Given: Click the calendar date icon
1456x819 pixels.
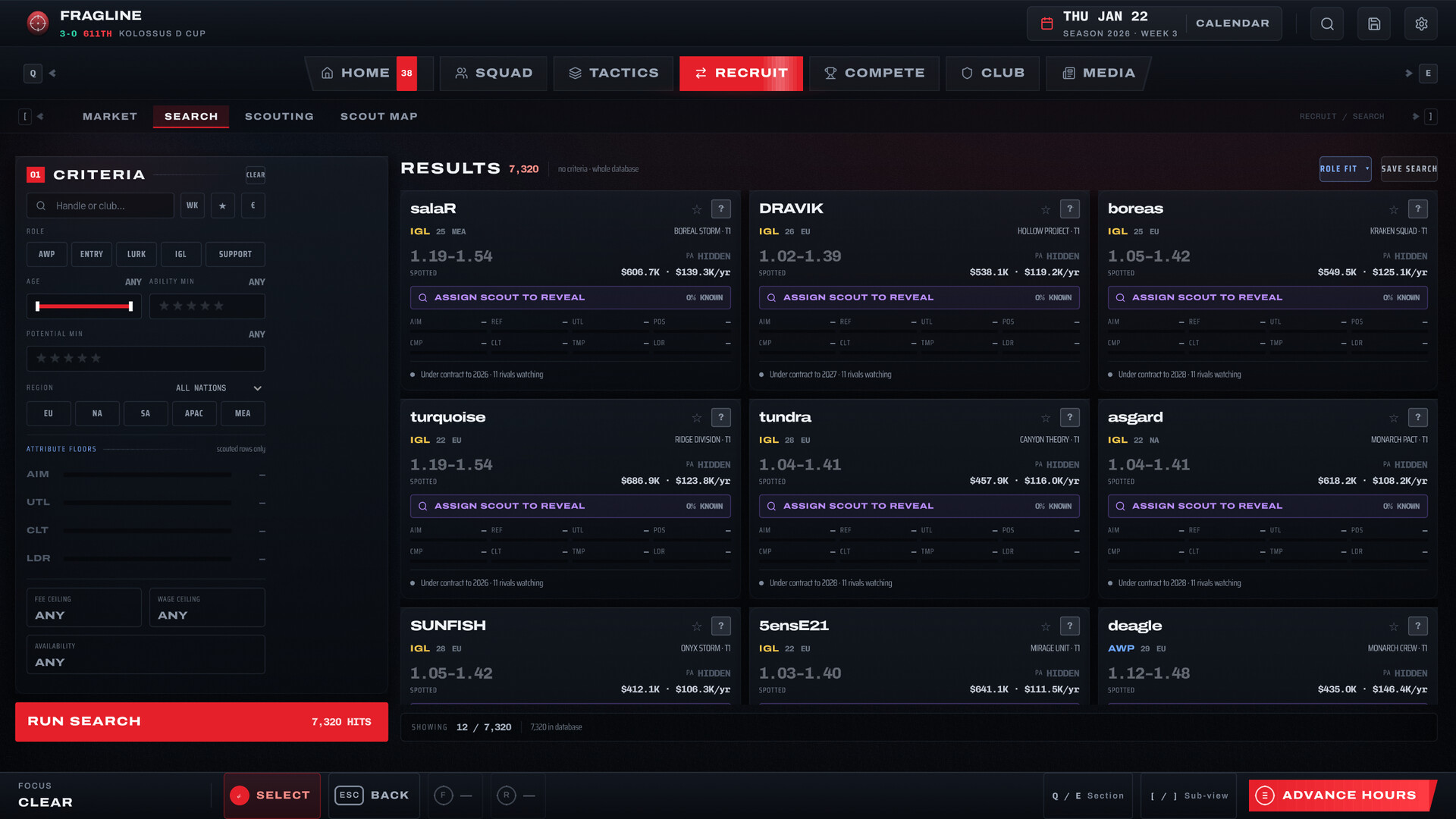Looking at the screenshot, I should tap(1046, 24).
